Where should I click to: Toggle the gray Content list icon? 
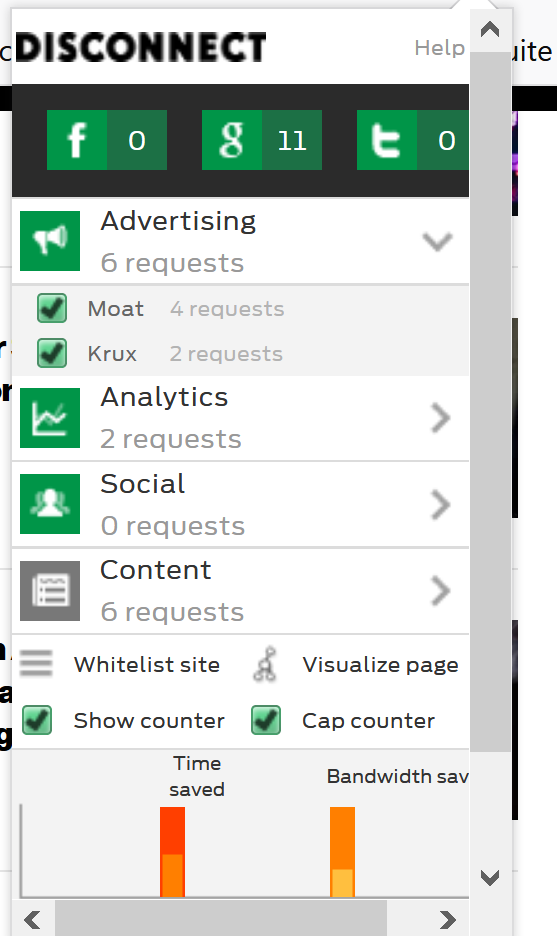(x=50, y=591)
